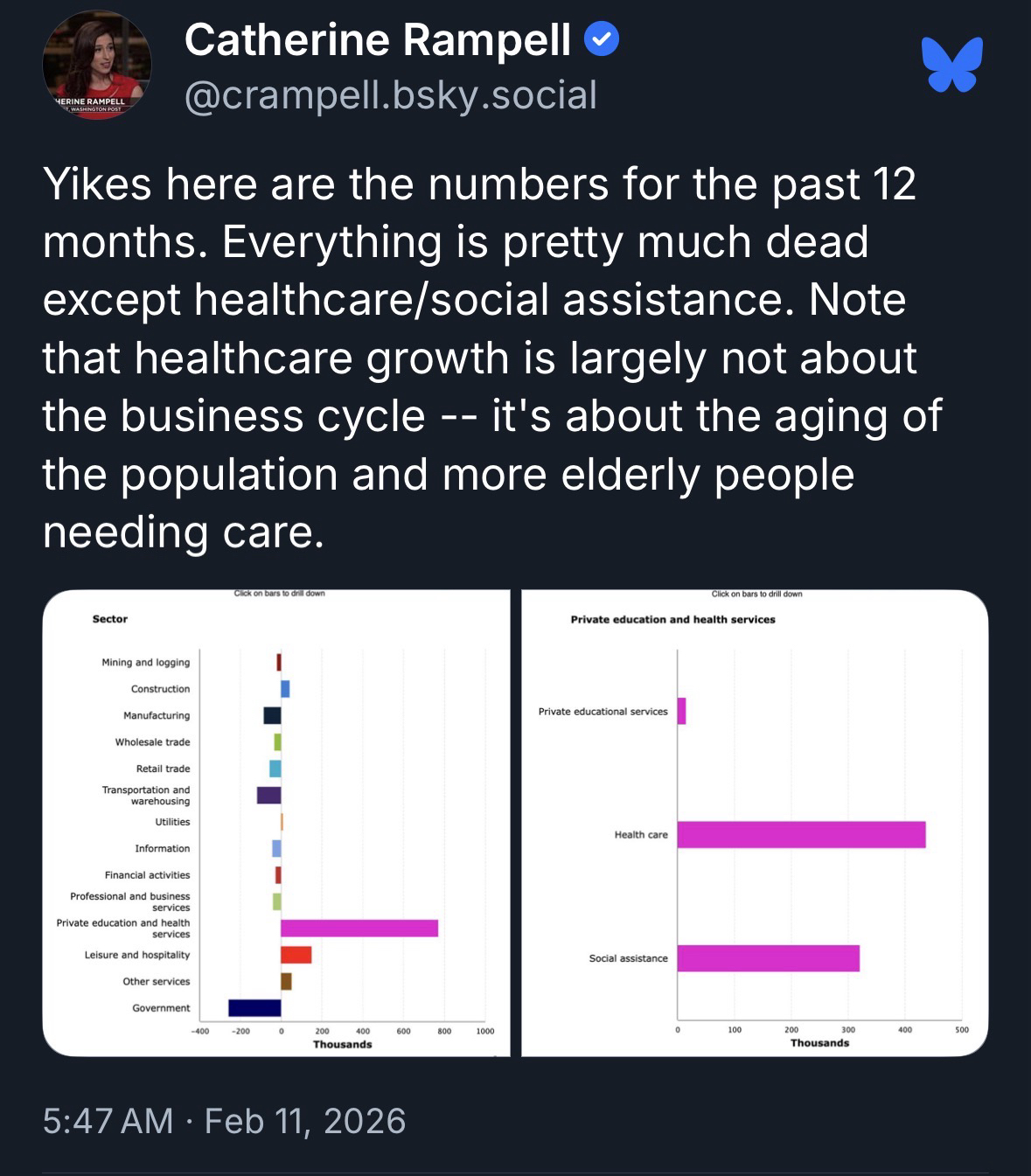
Task: Click the Bluesky butterfly logo
Action: tap(951, 65)
